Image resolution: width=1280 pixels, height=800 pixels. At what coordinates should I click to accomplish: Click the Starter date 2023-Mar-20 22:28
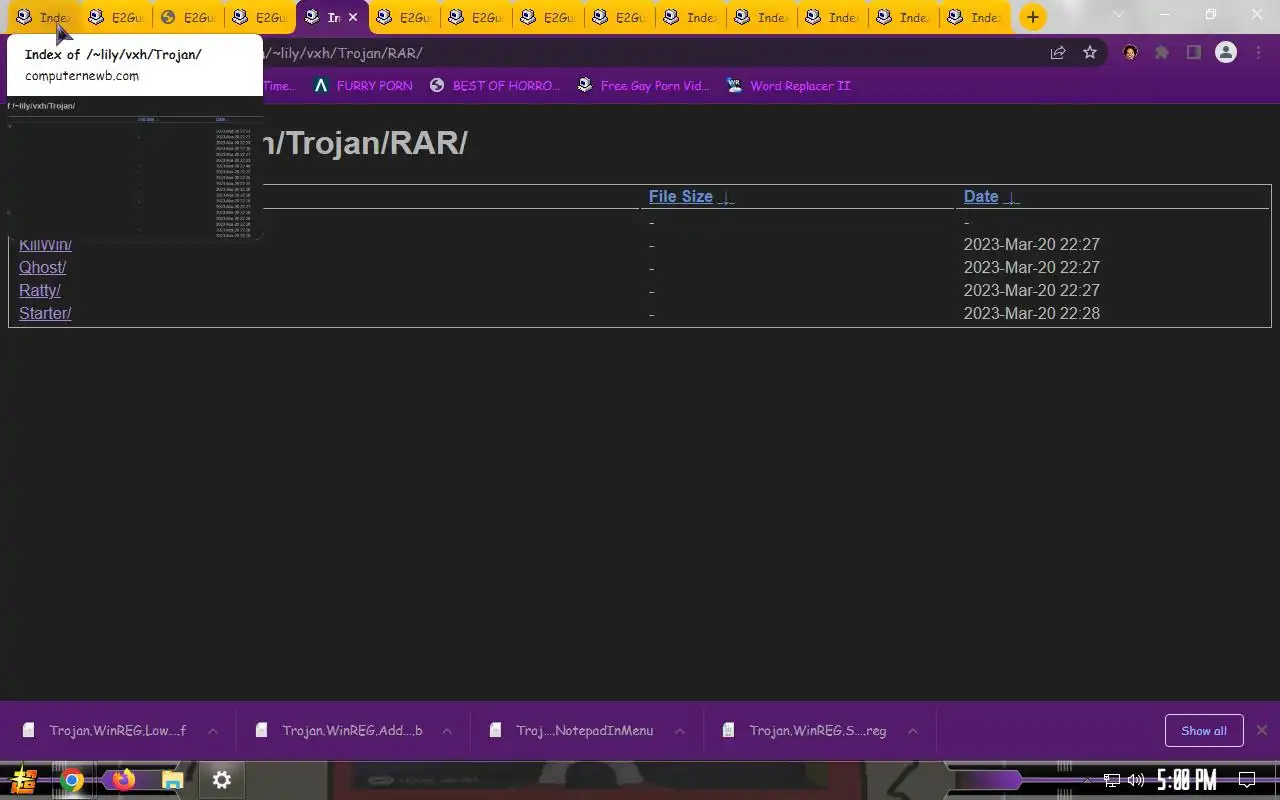coord(1032,314)
